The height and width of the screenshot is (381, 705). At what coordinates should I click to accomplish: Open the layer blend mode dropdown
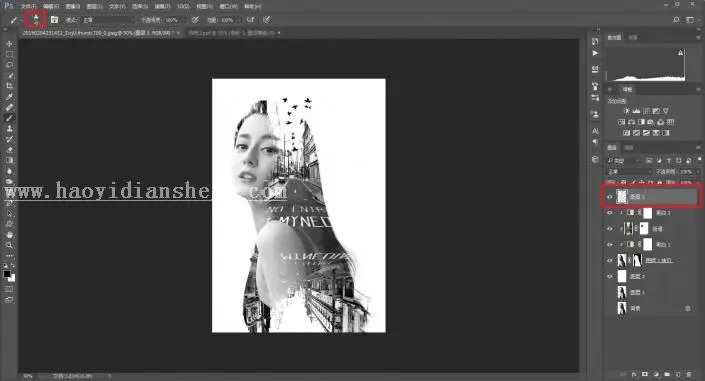point(629,171)
